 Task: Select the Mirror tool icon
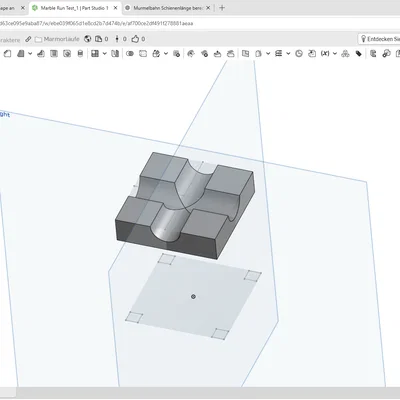click(x=115, y=53)
